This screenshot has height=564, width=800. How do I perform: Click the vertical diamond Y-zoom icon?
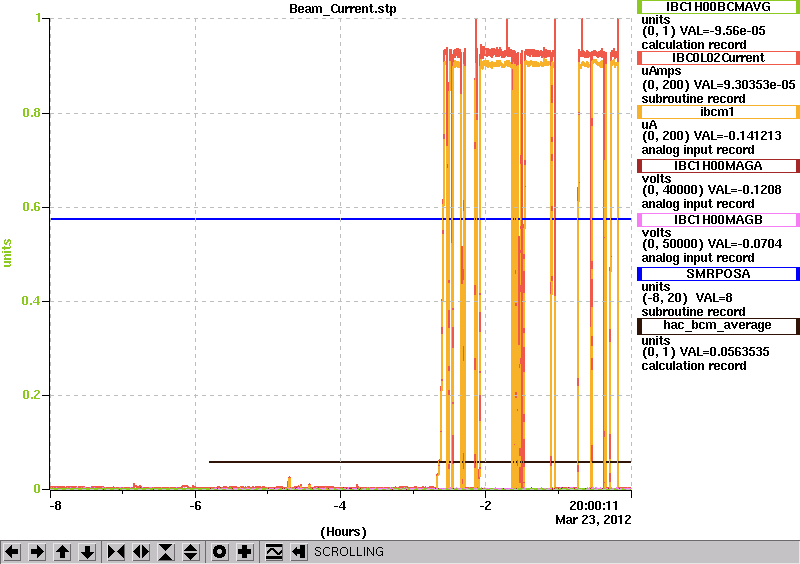[191, 552]
